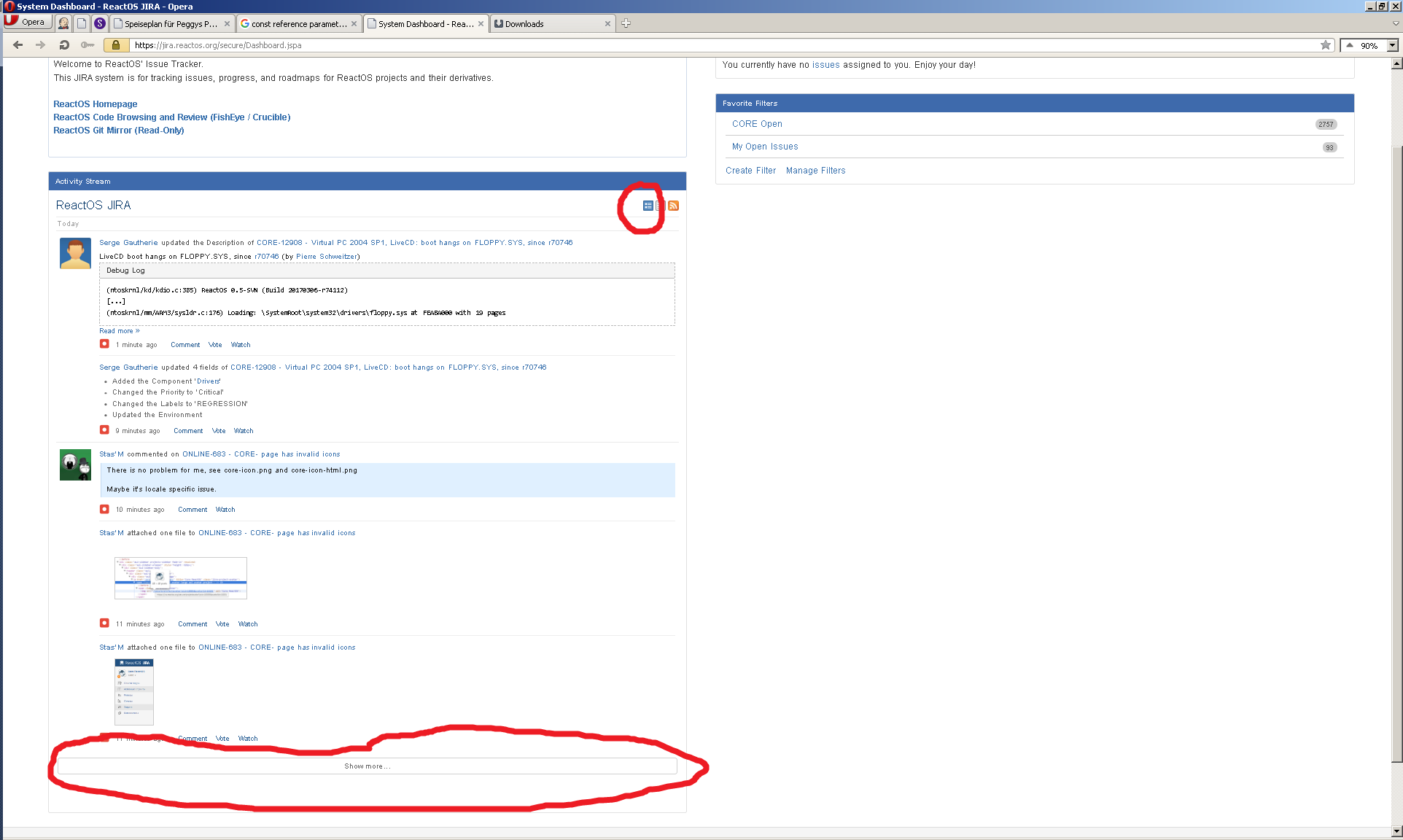Click Watch under '1 minute ago' entry
Screen dimensions: 1403x840
pos(241,345)
